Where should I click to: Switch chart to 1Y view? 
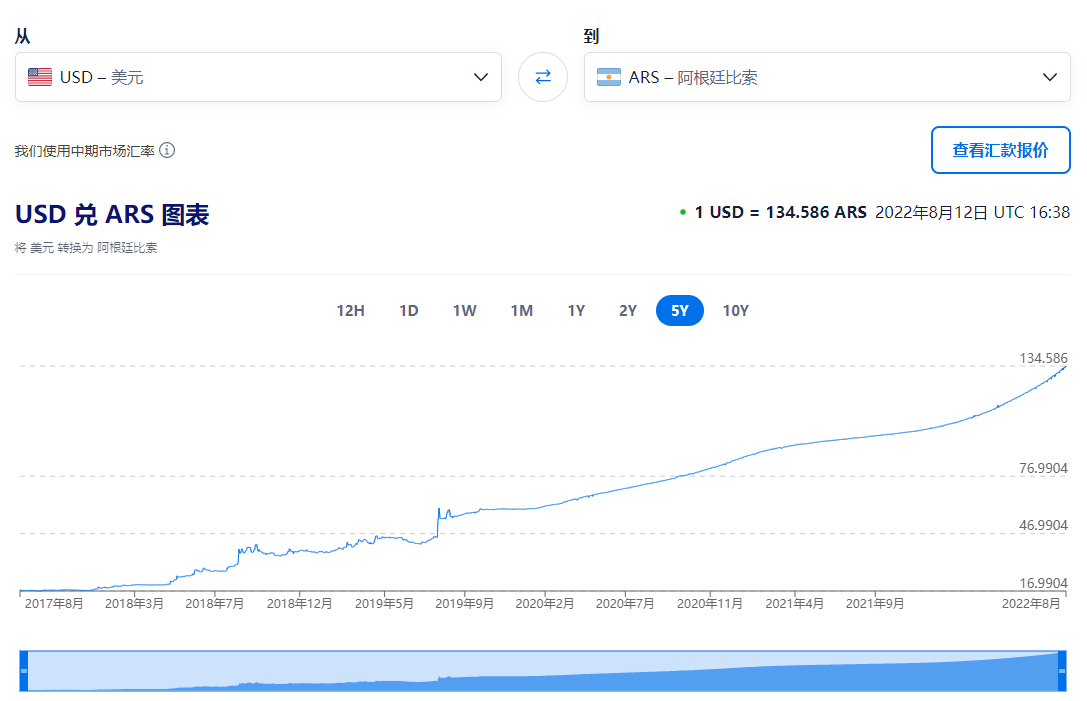point(576,311)
